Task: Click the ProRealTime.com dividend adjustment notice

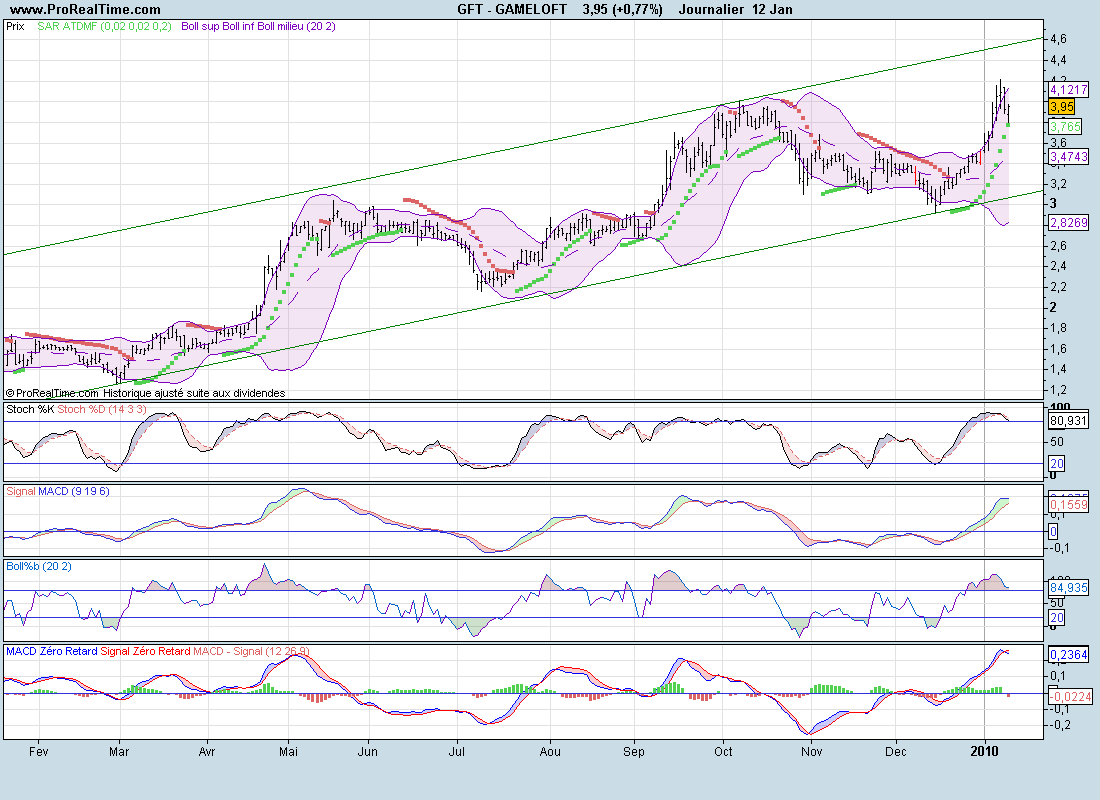Action: 145,394
